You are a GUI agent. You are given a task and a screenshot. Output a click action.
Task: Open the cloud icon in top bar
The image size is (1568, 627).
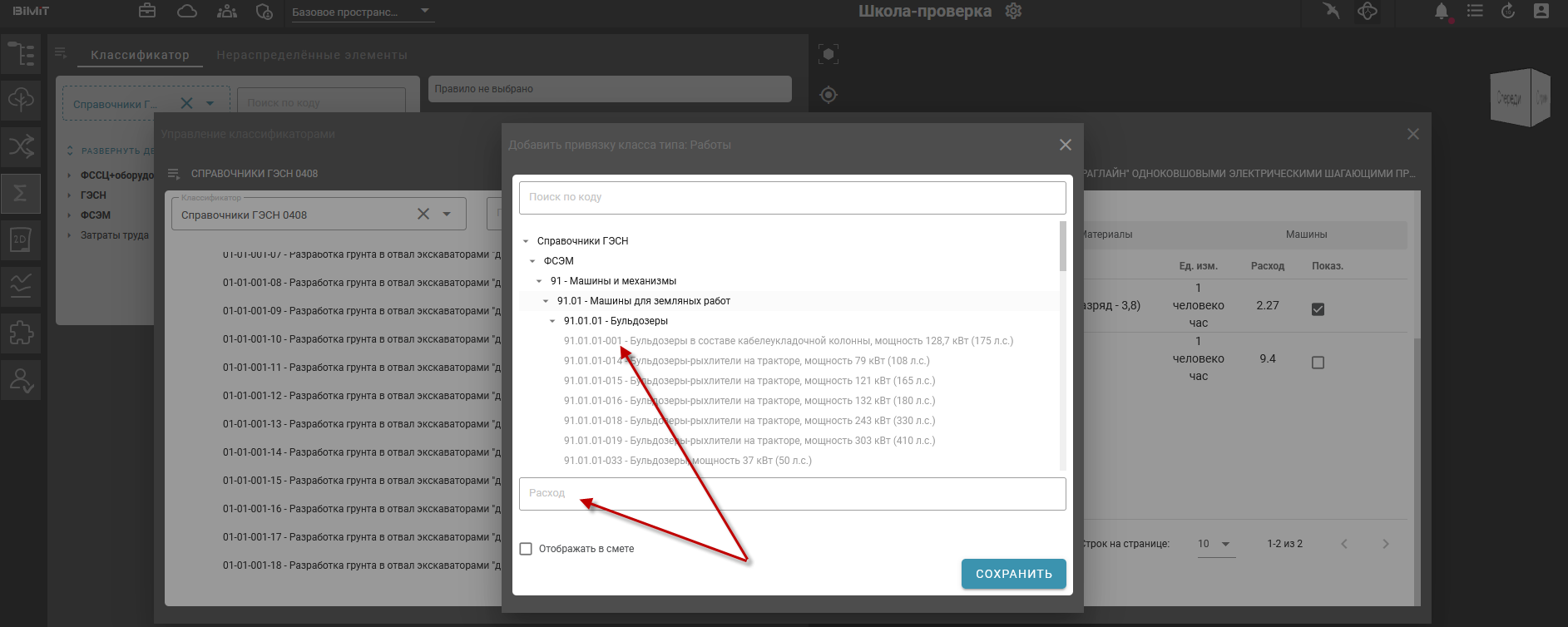click(x=187, y=11)
